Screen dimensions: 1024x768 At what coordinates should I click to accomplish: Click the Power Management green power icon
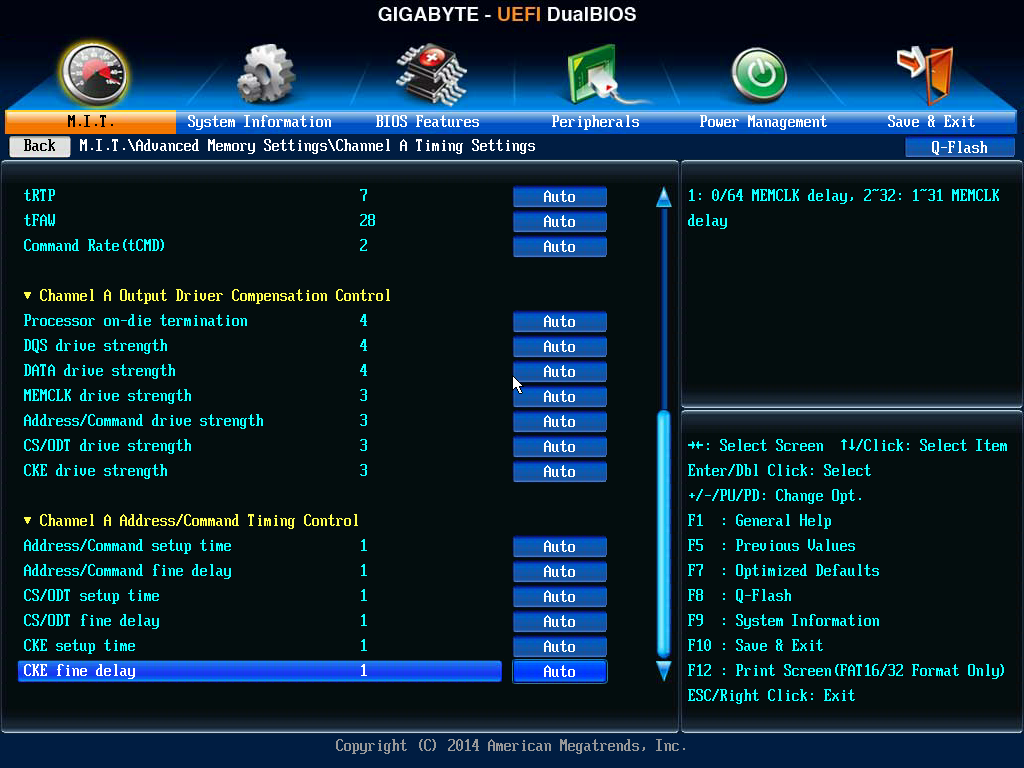pyautogui.click(x=759, y=75)
